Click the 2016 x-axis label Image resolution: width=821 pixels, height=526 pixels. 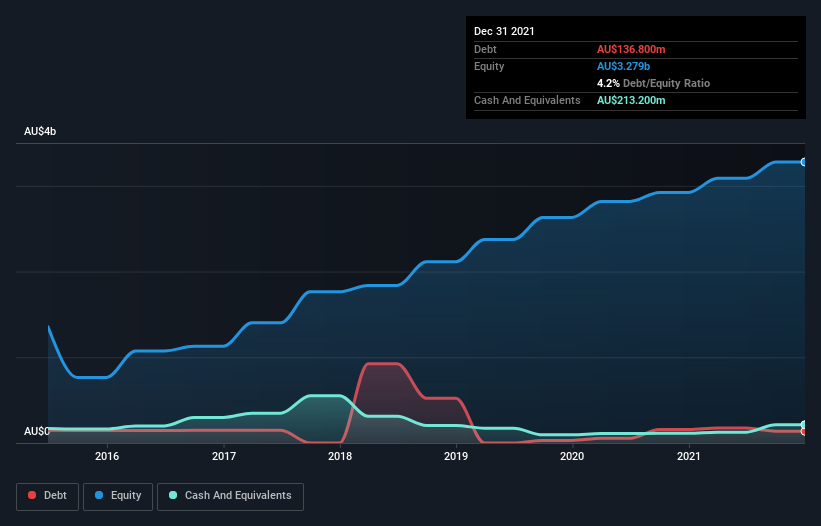107,456
